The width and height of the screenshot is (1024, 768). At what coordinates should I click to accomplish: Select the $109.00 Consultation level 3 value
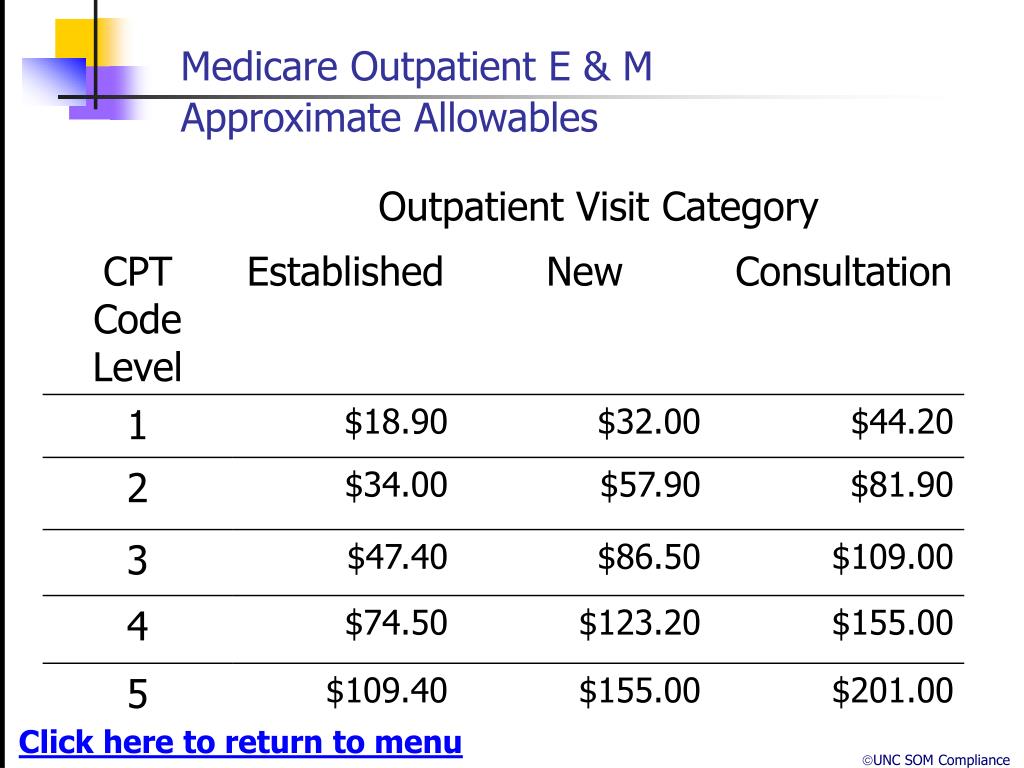[x=892, y=558]
